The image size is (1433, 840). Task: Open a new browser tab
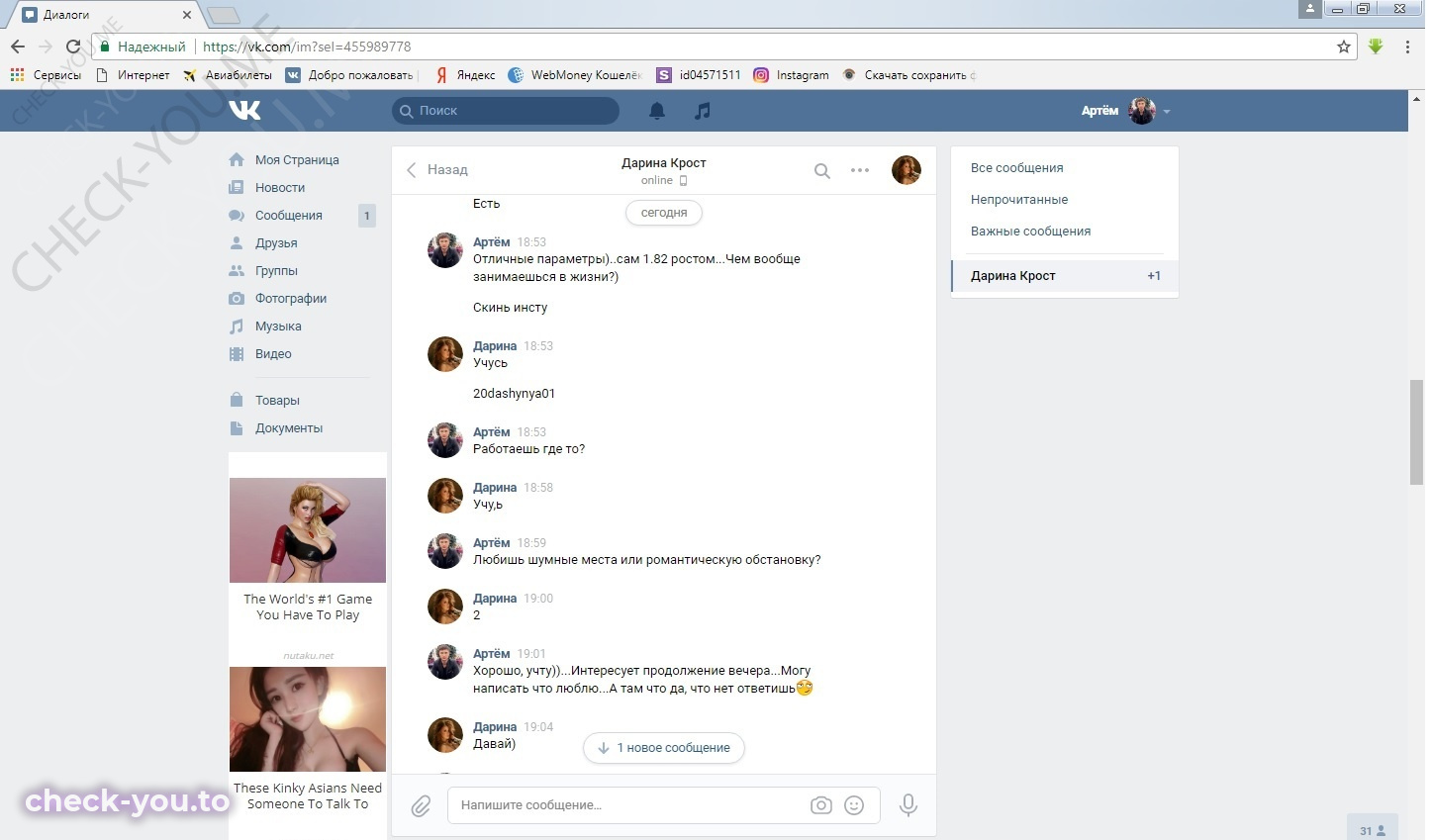point(224,15)
